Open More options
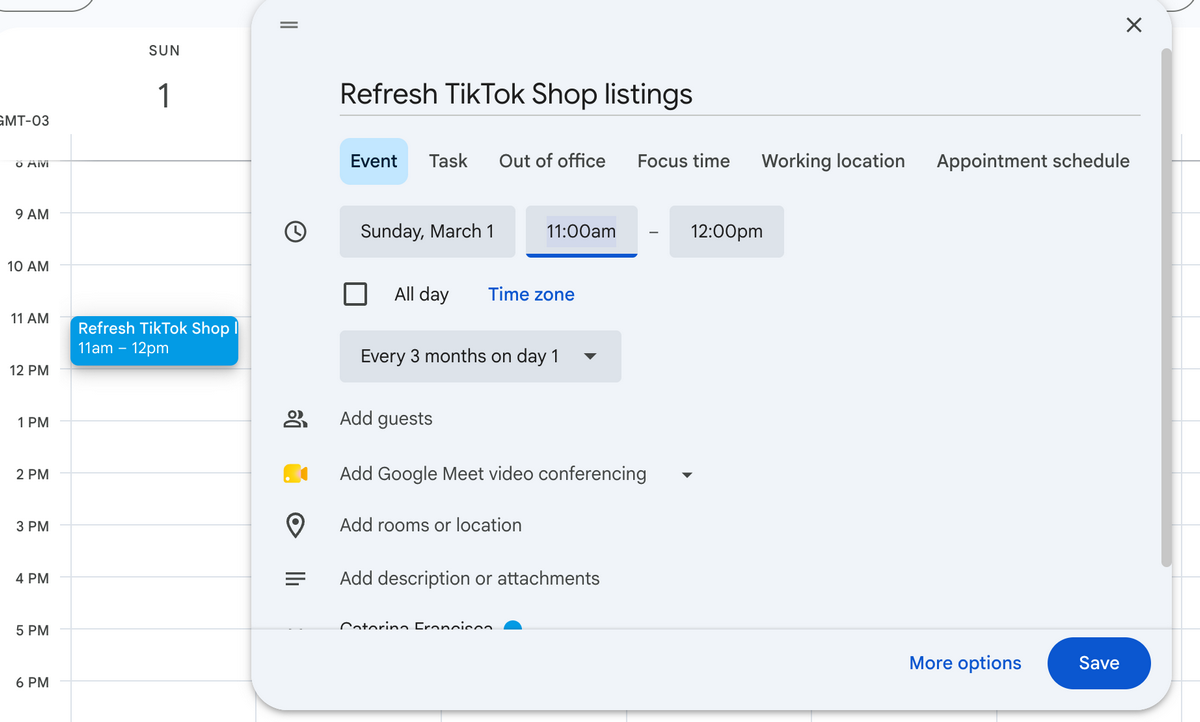The image size is (1200, 722). pos(965,663)
